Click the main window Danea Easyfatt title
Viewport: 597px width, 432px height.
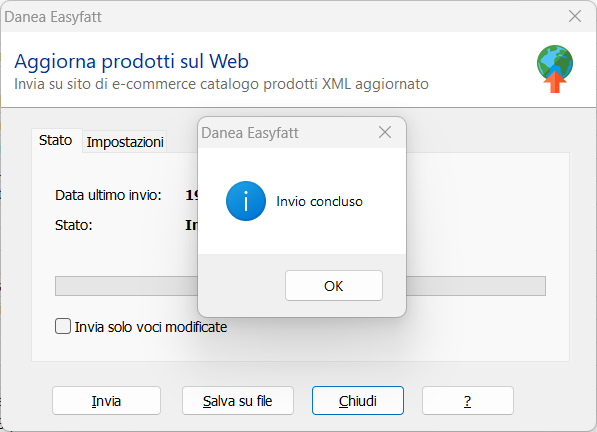coord(53,17)
